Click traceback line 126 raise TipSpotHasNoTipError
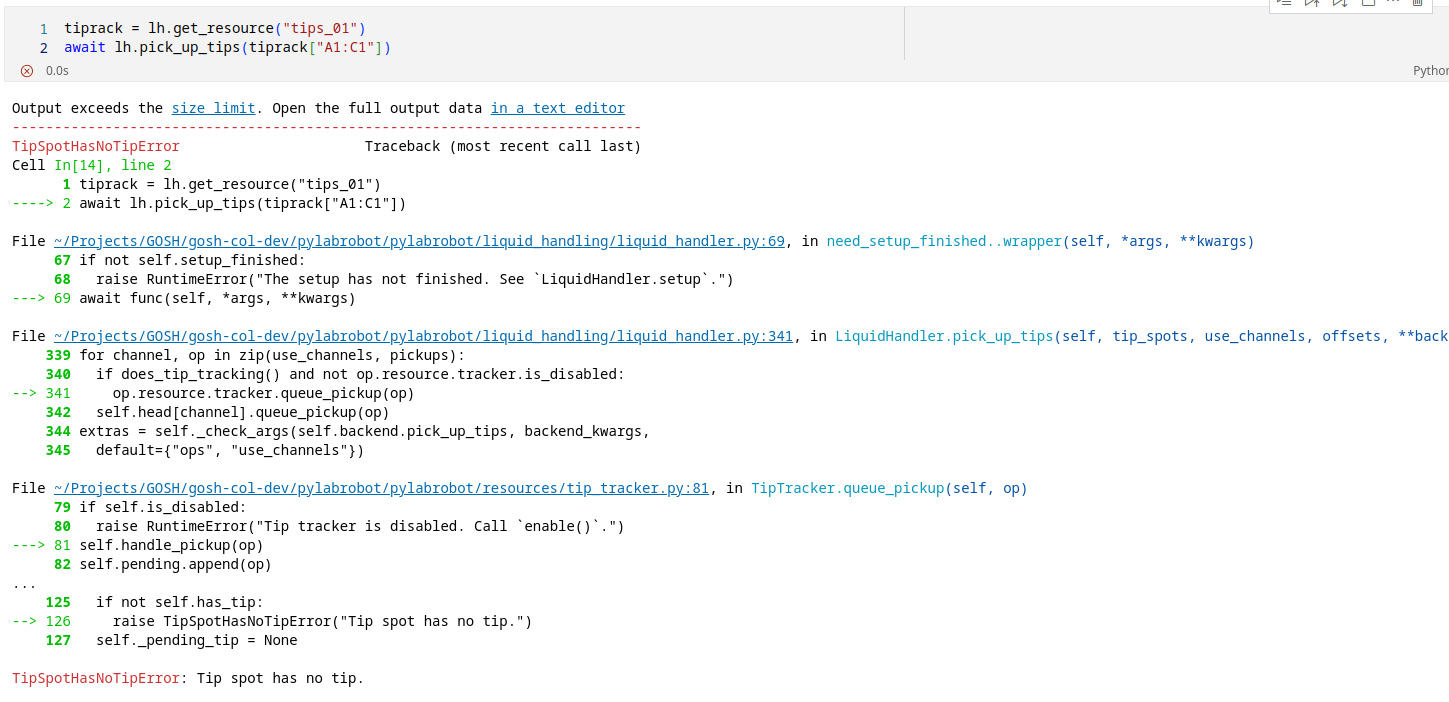The height and width of the screenshot is (702, 1449). point(322,621)
